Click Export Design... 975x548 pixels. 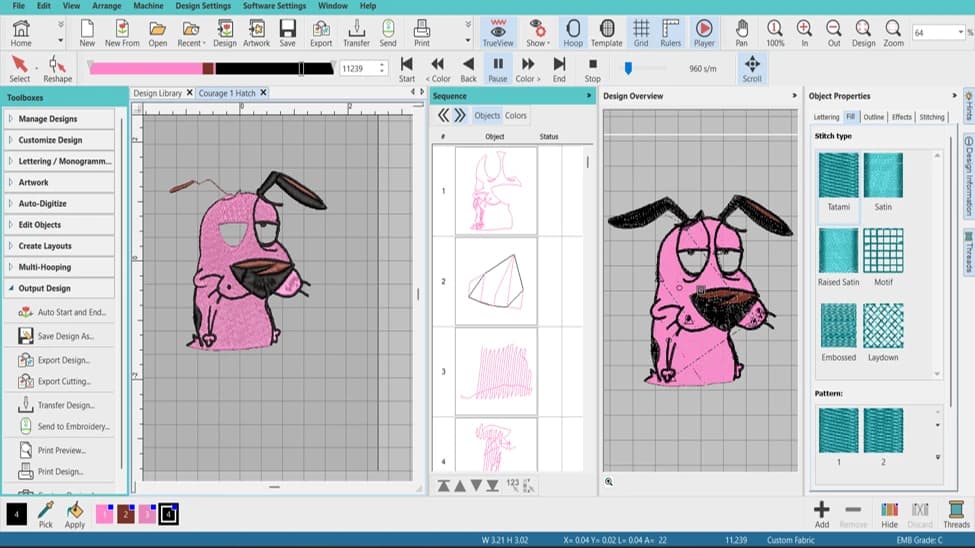tap(63, 360)
